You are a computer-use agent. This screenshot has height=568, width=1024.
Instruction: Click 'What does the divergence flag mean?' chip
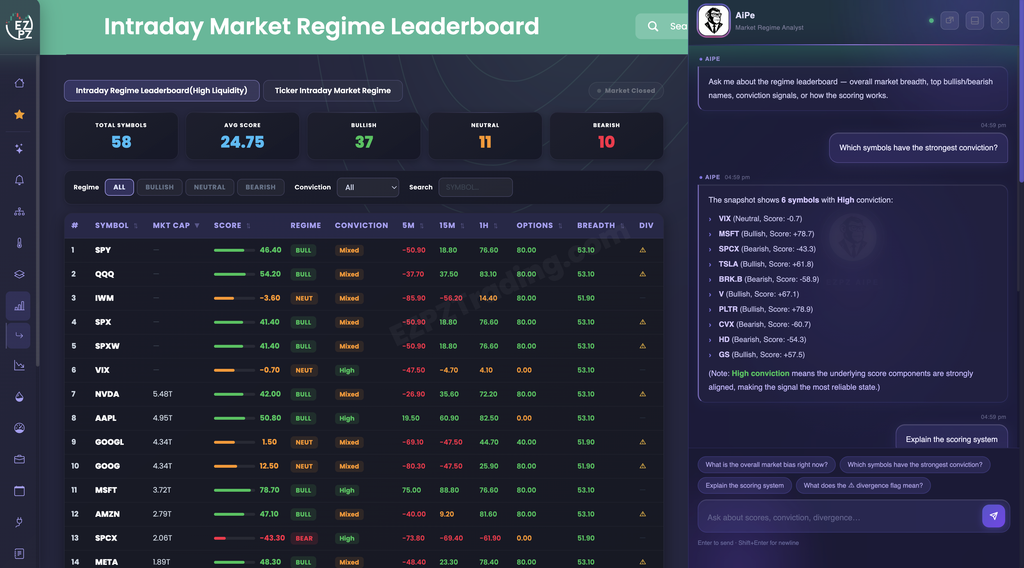(863, 486)
